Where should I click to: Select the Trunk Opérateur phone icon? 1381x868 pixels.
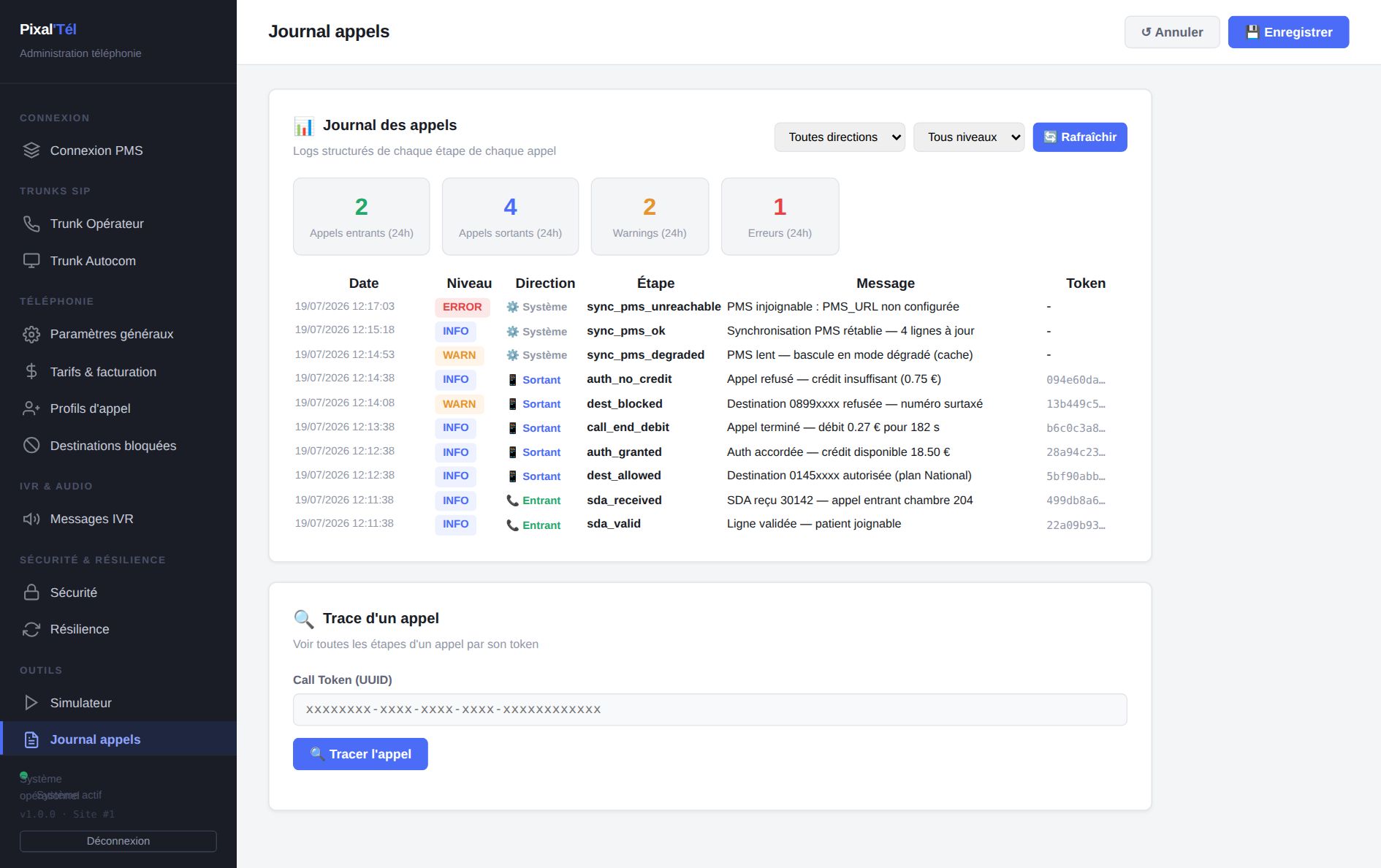[x=31, y=224]
